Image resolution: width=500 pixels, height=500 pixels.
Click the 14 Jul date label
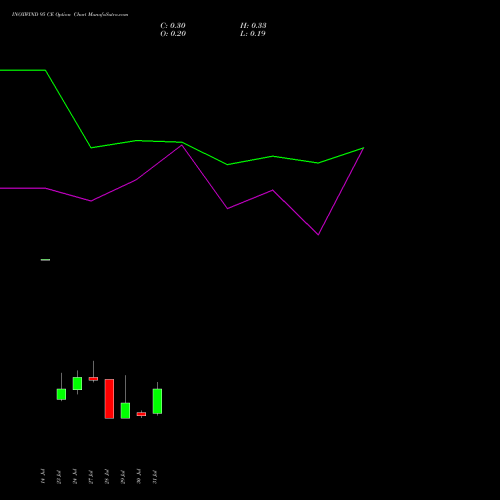point(43,476)
